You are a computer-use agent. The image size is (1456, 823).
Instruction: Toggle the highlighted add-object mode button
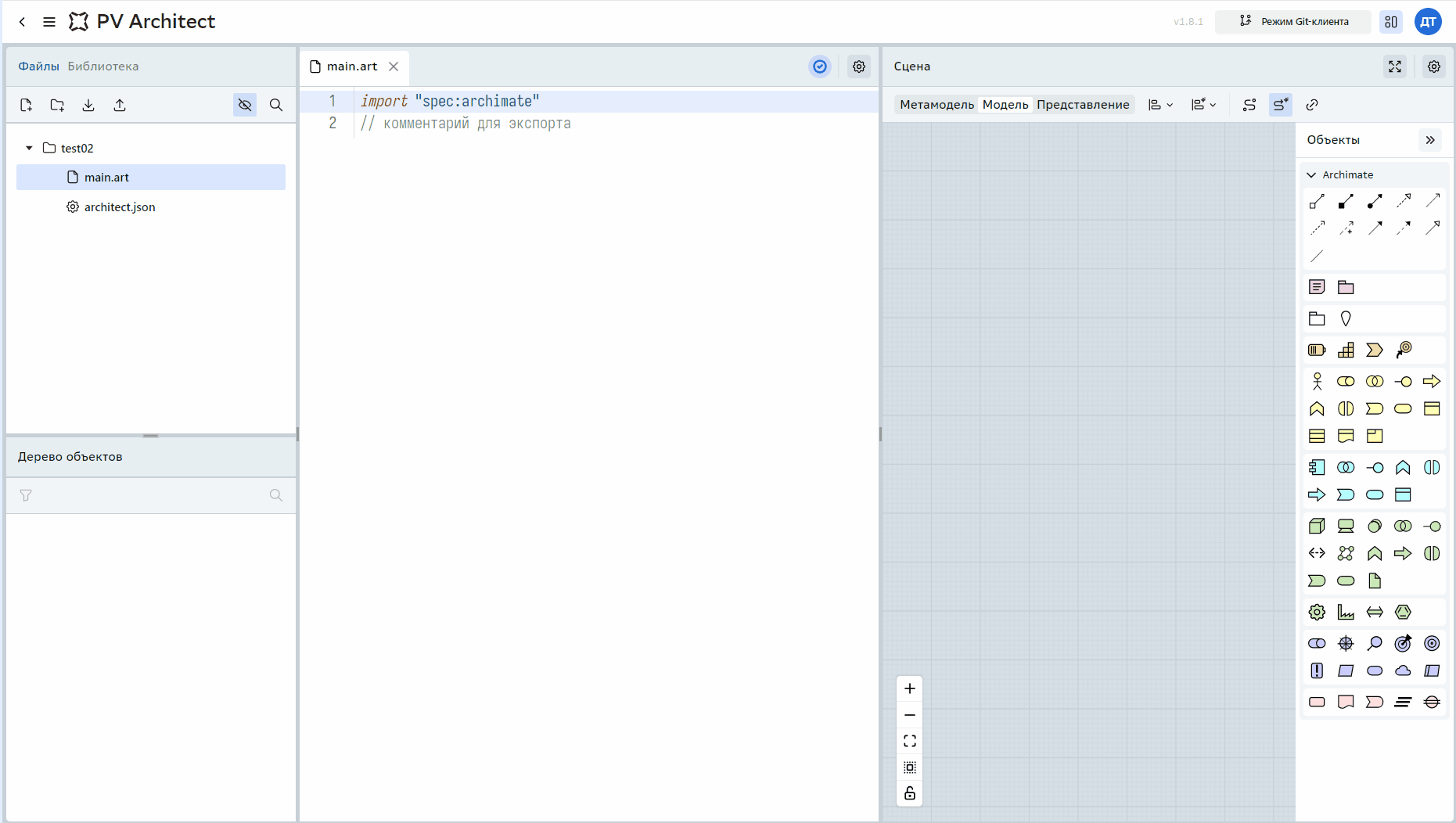pyautogui.click(x=1281, y=105)
